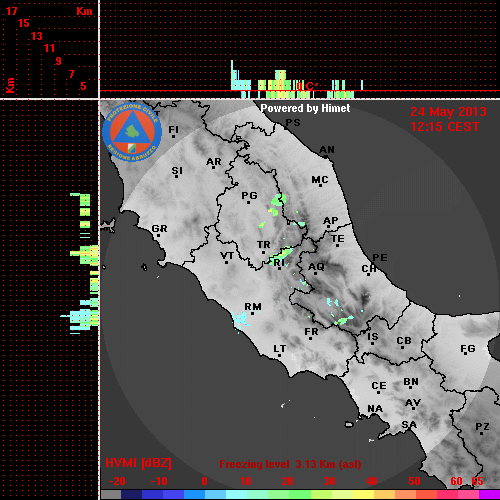Click the '9' height scale label
Screen dimensions: 500x500
click(59, 61)
